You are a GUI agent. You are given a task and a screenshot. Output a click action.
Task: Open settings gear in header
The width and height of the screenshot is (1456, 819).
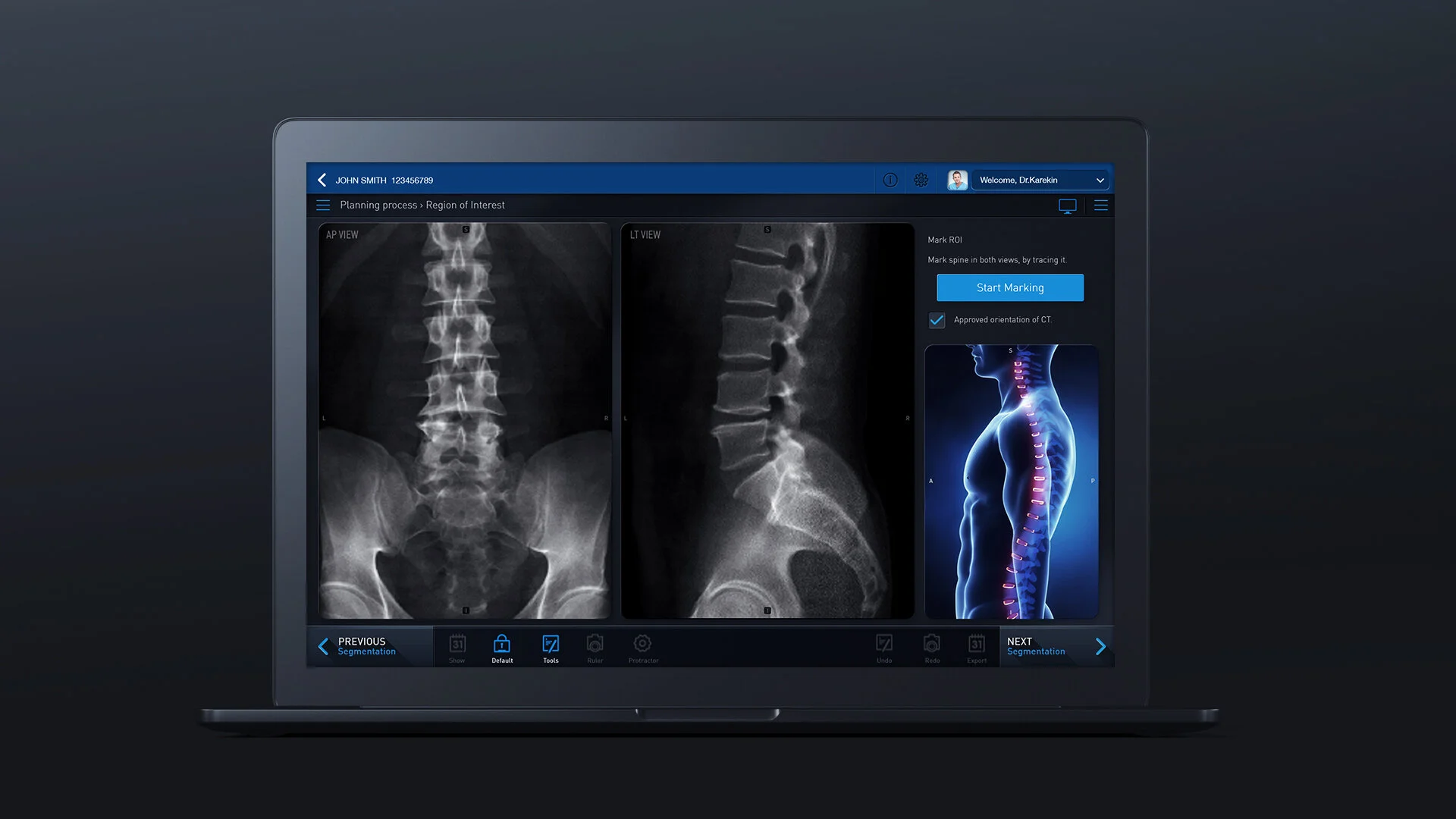[921, 180]
